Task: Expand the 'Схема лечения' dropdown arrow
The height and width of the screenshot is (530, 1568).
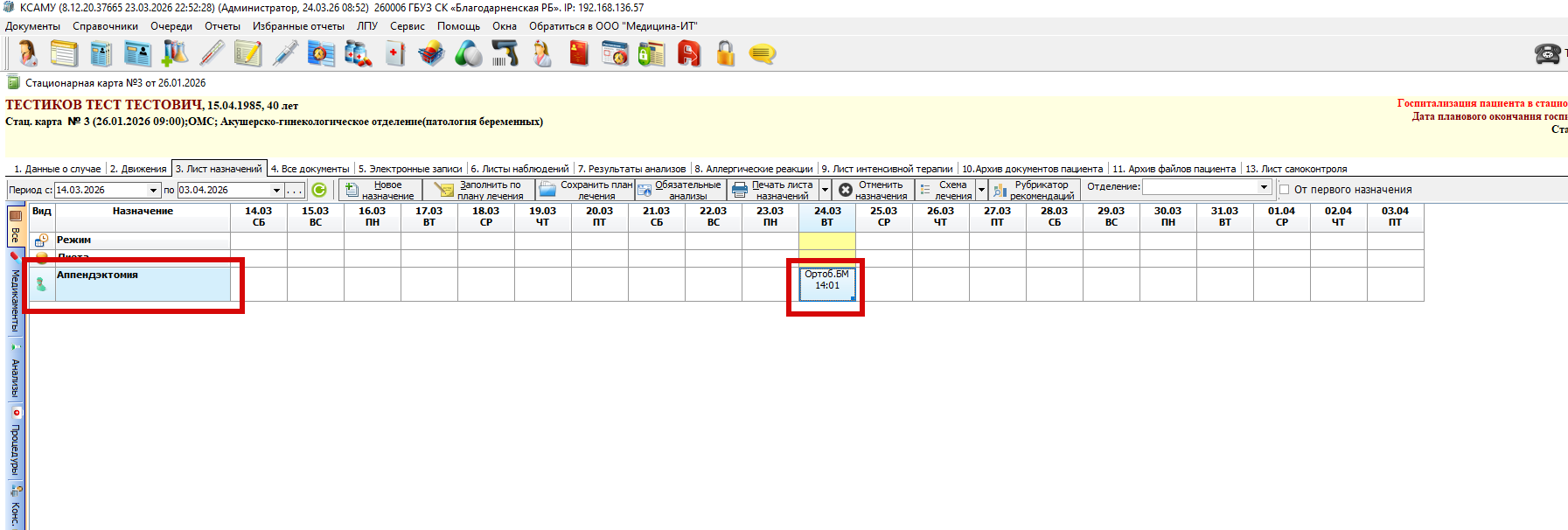Action: (x=981, y=190)
